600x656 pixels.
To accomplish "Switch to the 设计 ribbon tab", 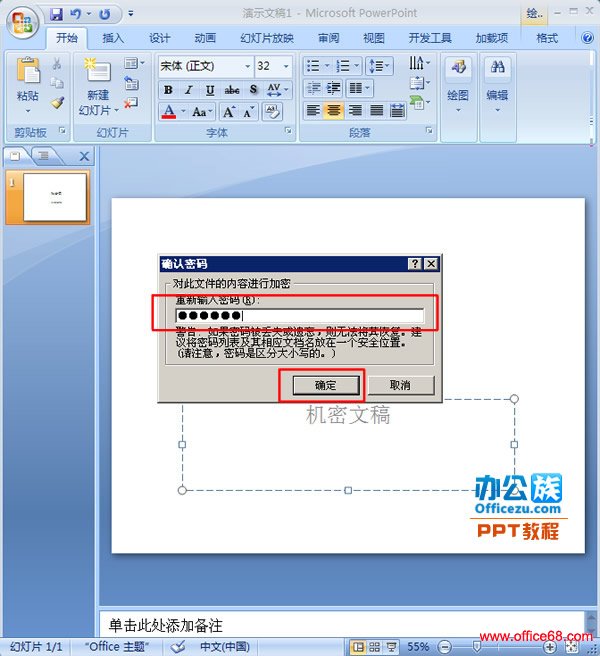I will point(160,38).
